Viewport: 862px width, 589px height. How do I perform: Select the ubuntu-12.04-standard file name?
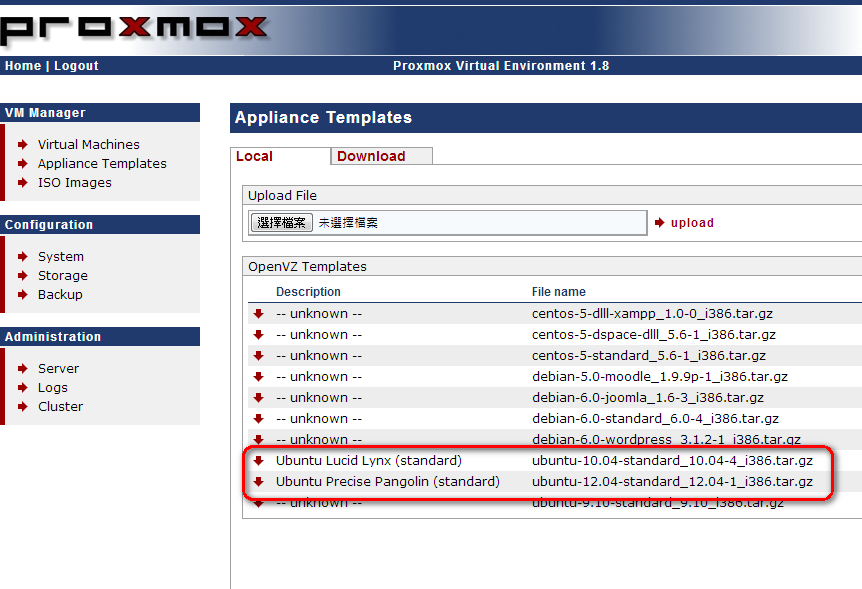[671, 482]
